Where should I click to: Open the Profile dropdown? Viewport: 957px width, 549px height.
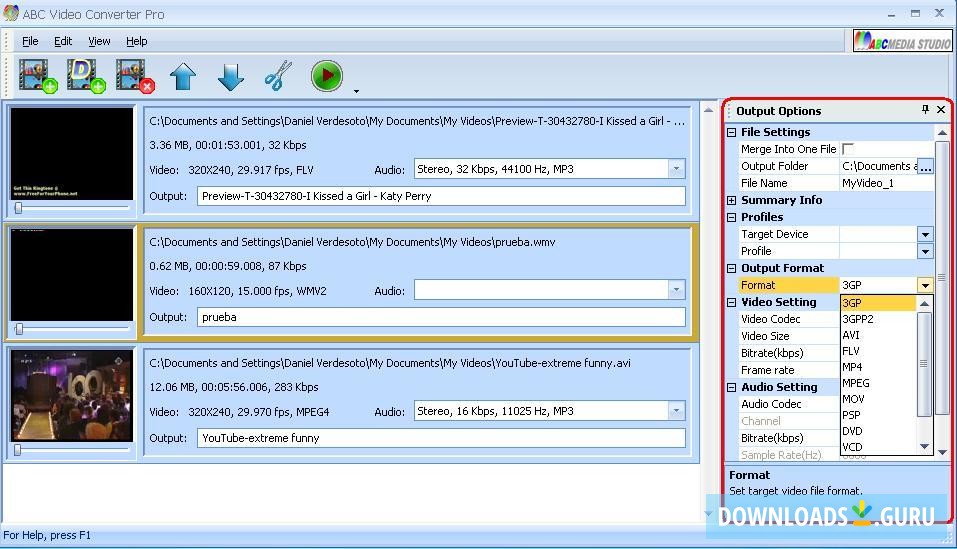click(x=925, y=251)
